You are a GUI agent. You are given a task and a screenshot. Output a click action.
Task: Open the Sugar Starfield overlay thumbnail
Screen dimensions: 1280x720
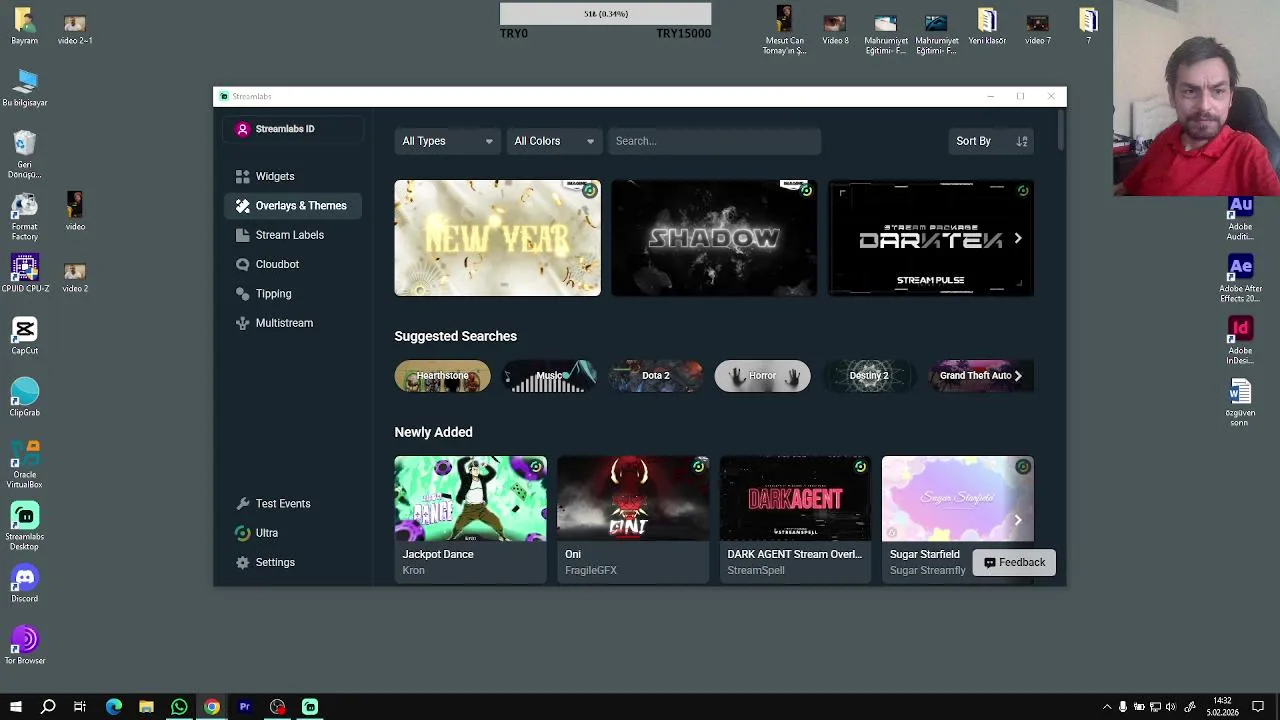point(957,499)
